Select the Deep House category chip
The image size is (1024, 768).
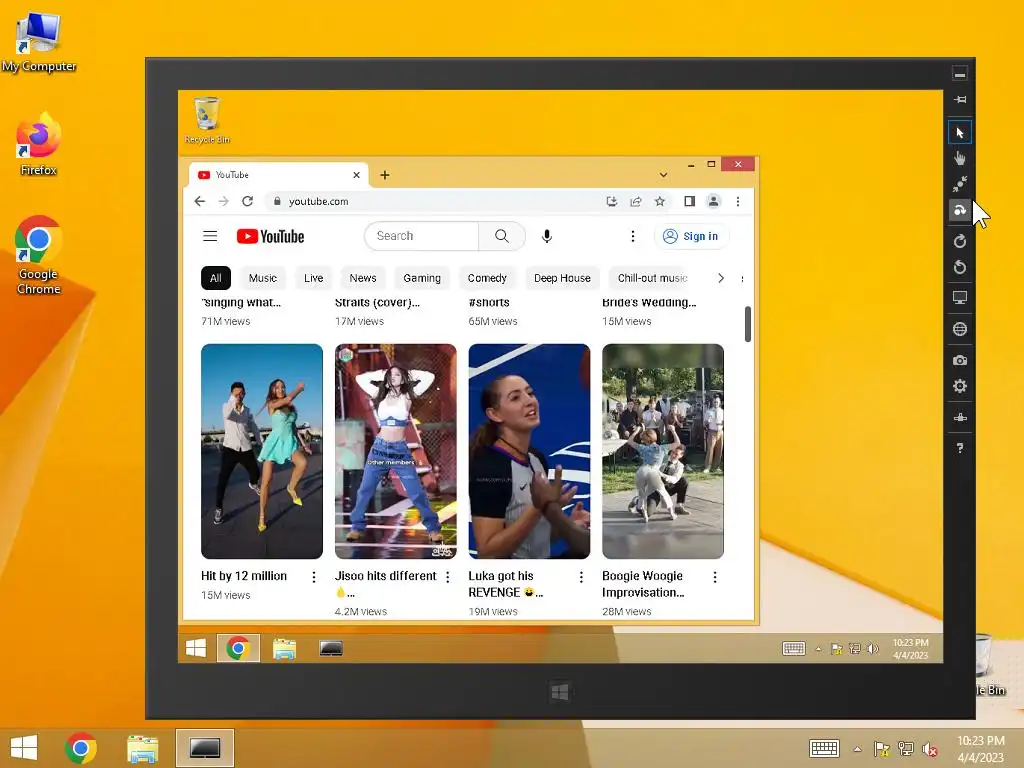[562, 278]
